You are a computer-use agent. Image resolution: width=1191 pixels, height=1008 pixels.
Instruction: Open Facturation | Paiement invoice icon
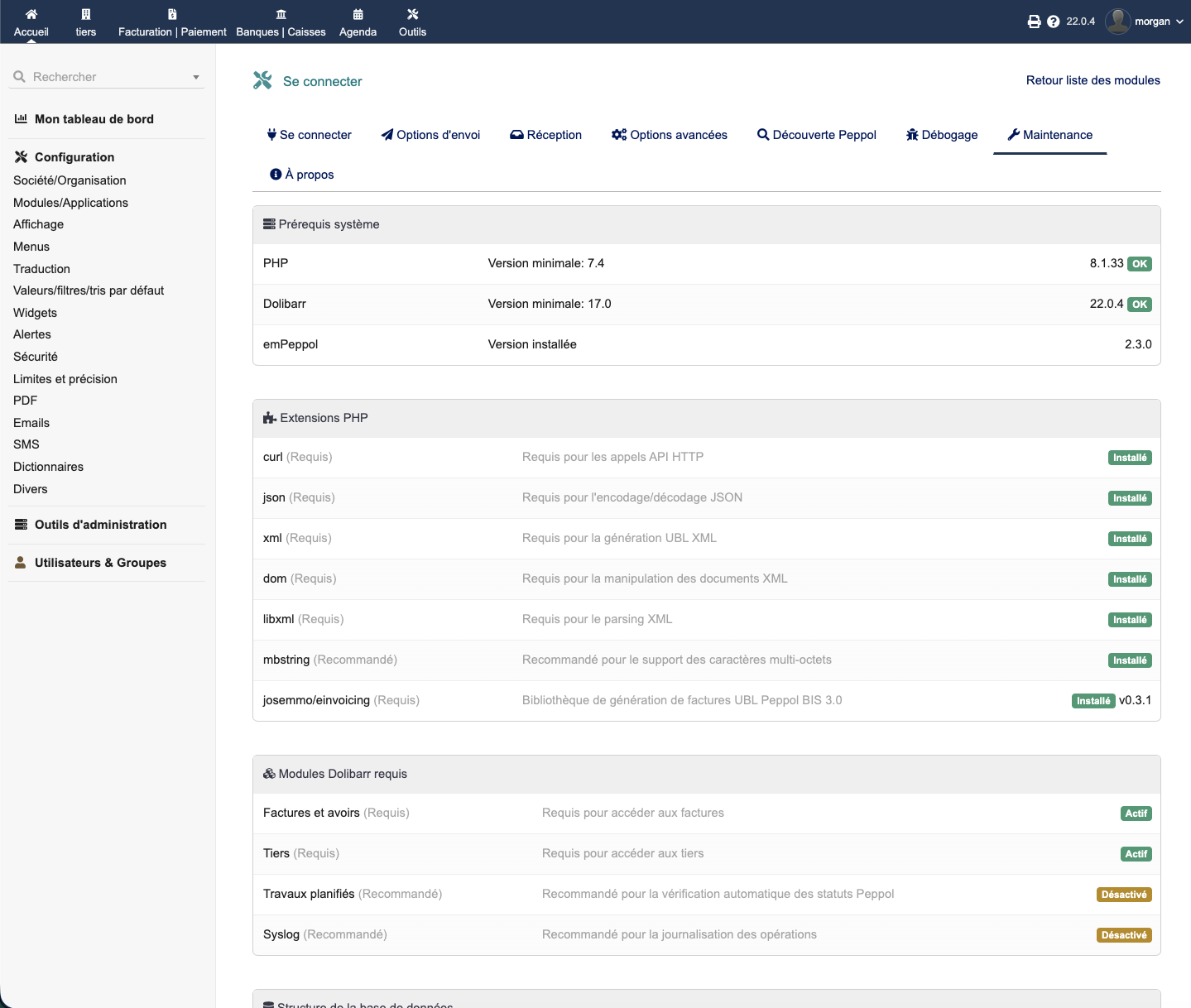coord(172,14)
